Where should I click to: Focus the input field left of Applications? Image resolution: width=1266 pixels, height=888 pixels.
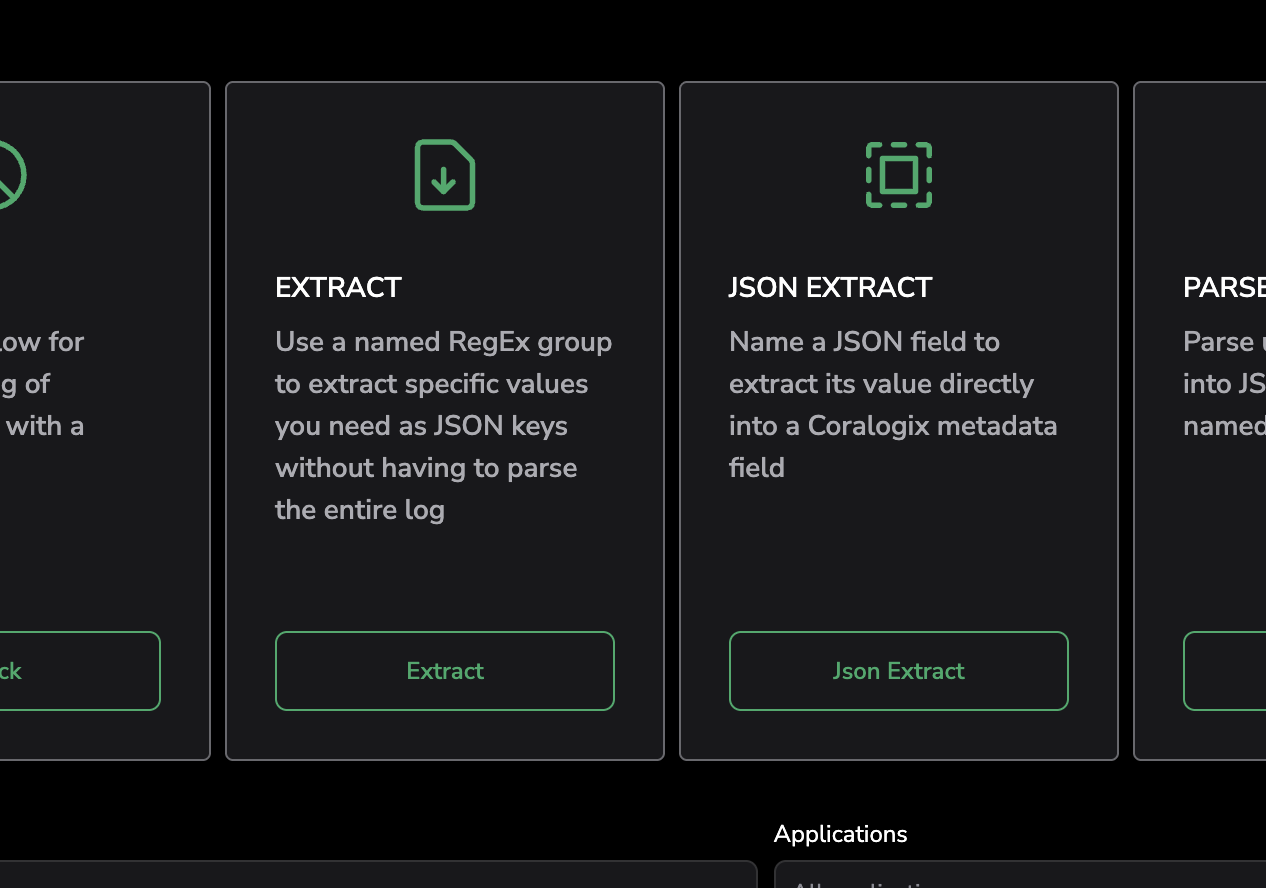pos(378,875)
